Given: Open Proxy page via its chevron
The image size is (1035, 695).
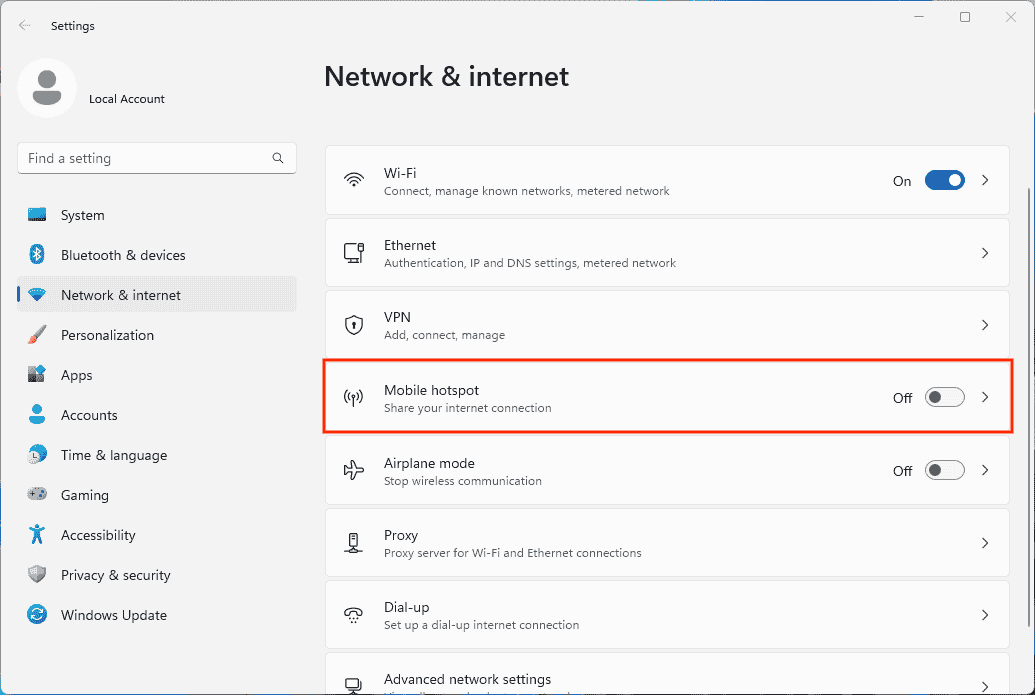Looking at the screenshot, I should point(985,543).
